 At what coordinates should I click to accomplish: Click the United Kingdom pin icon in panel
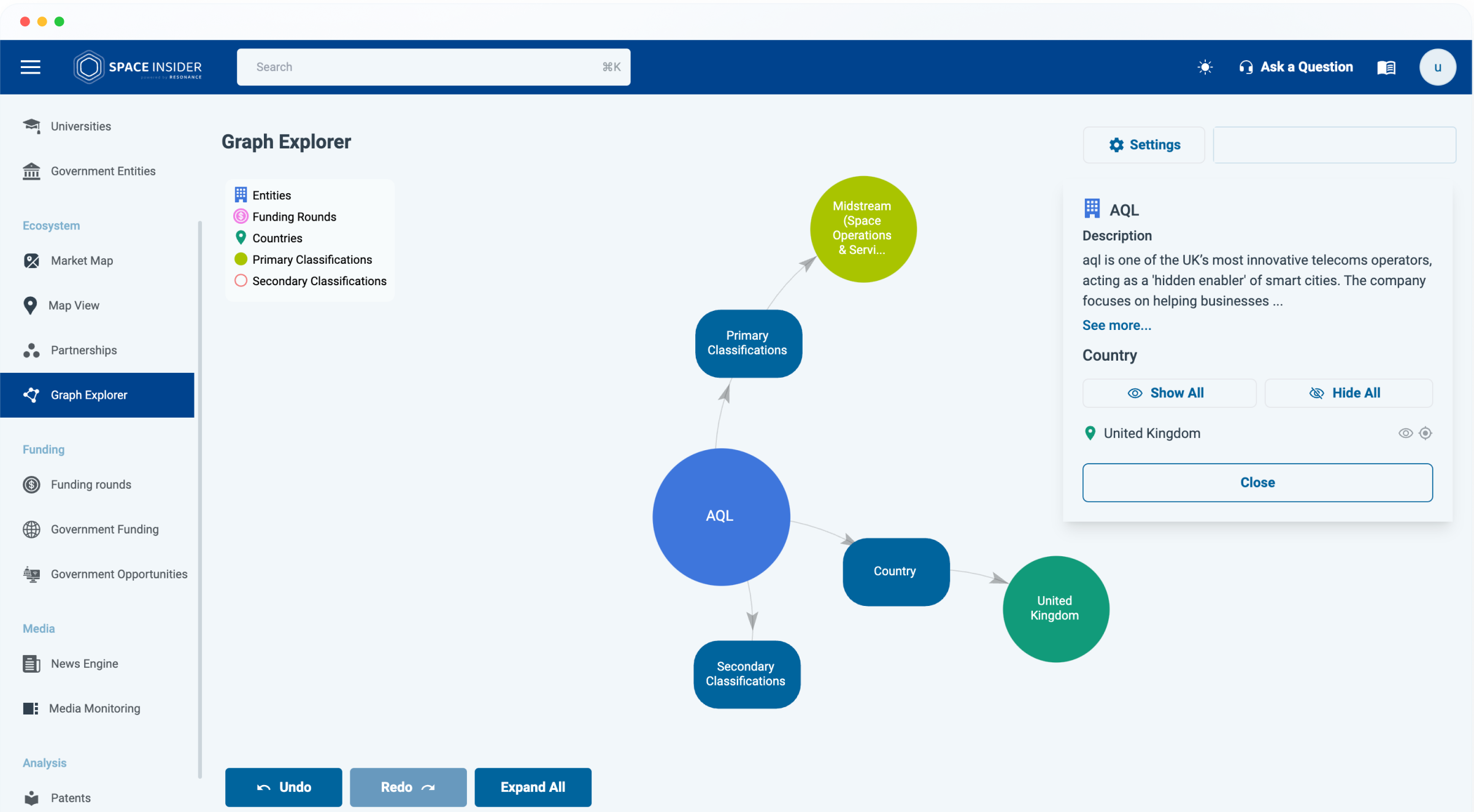tap(1090, 433)
